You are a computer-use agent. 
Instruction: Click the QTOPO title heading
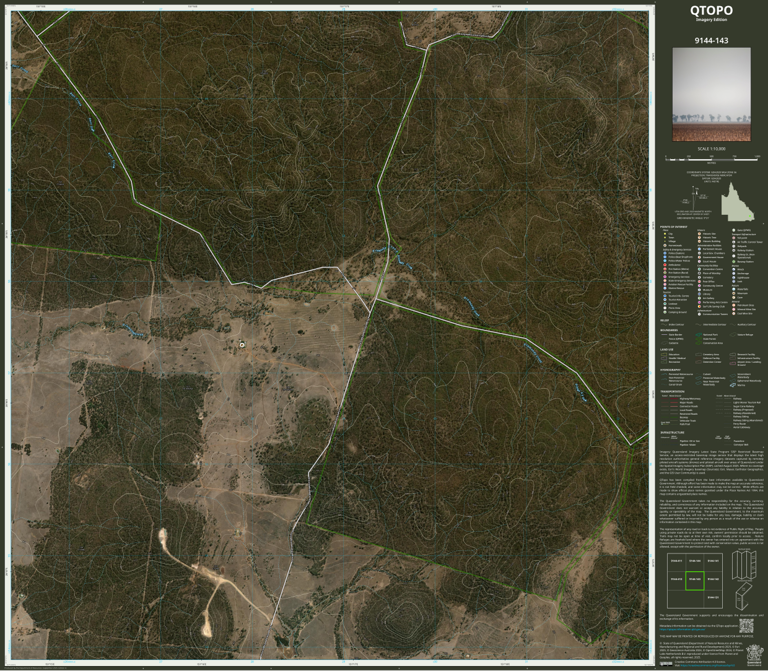click(x=711, y=10)
